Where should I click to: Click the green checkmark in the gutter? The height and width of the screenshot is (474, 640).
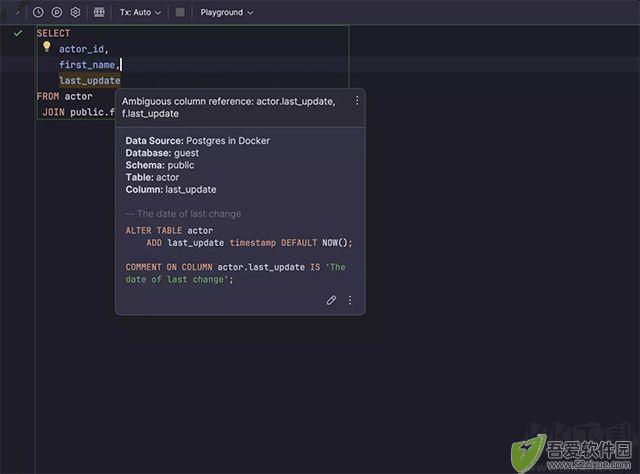18,33
